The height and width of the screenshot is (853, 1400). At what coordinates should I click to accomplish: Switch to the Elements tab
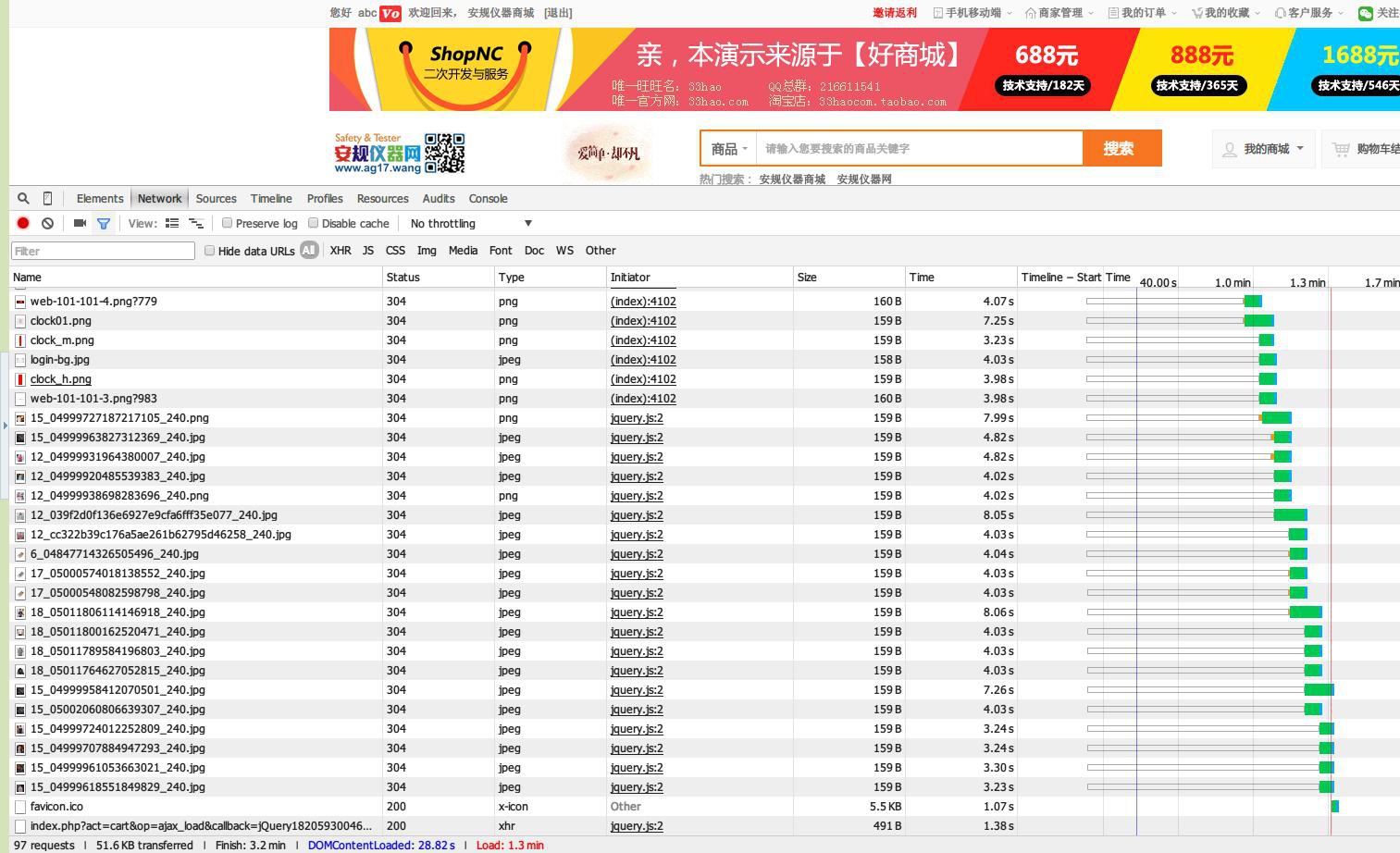(x=100, y=199)
